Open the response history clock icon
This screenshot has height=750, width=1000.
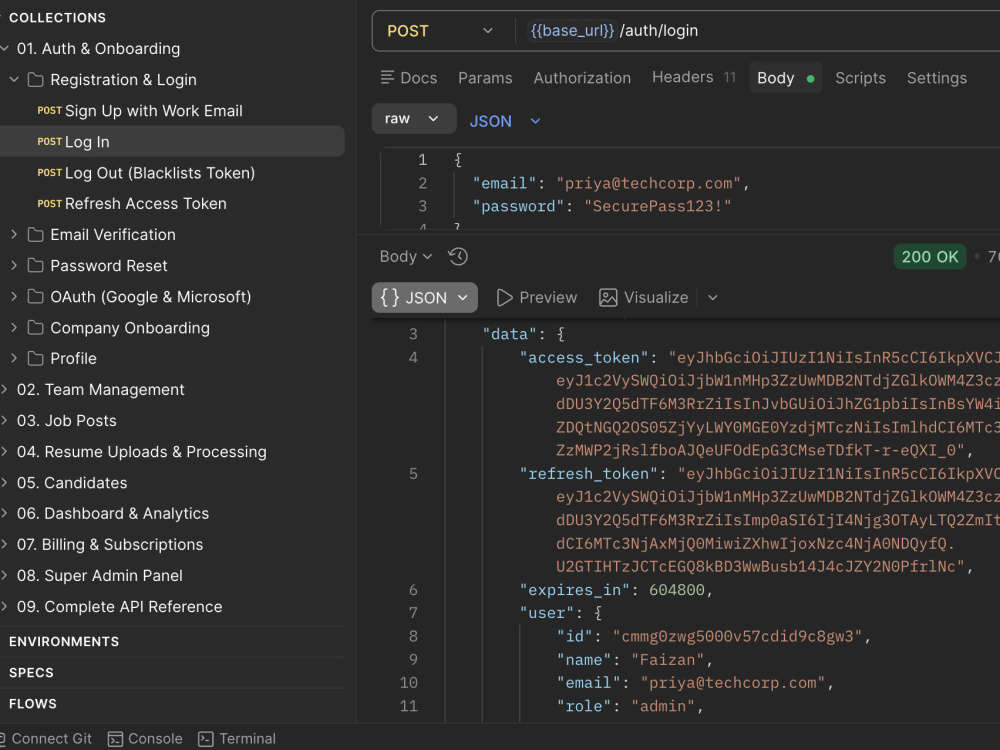458,256
